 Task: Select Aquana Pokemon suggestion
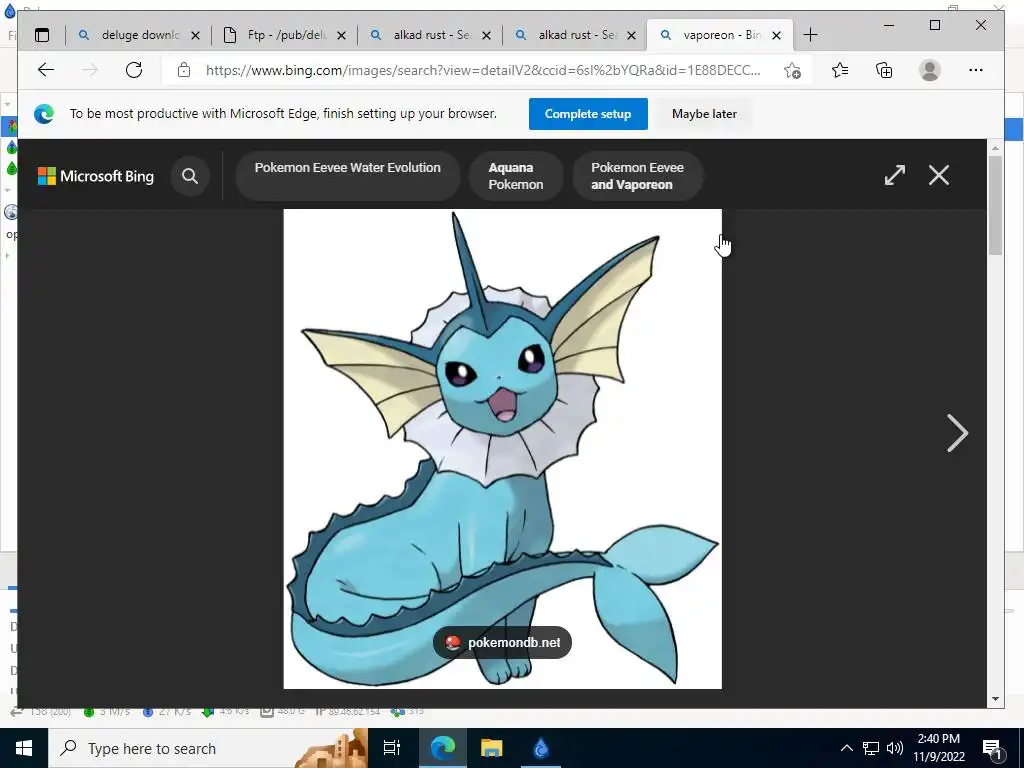(x=516, y=176)
